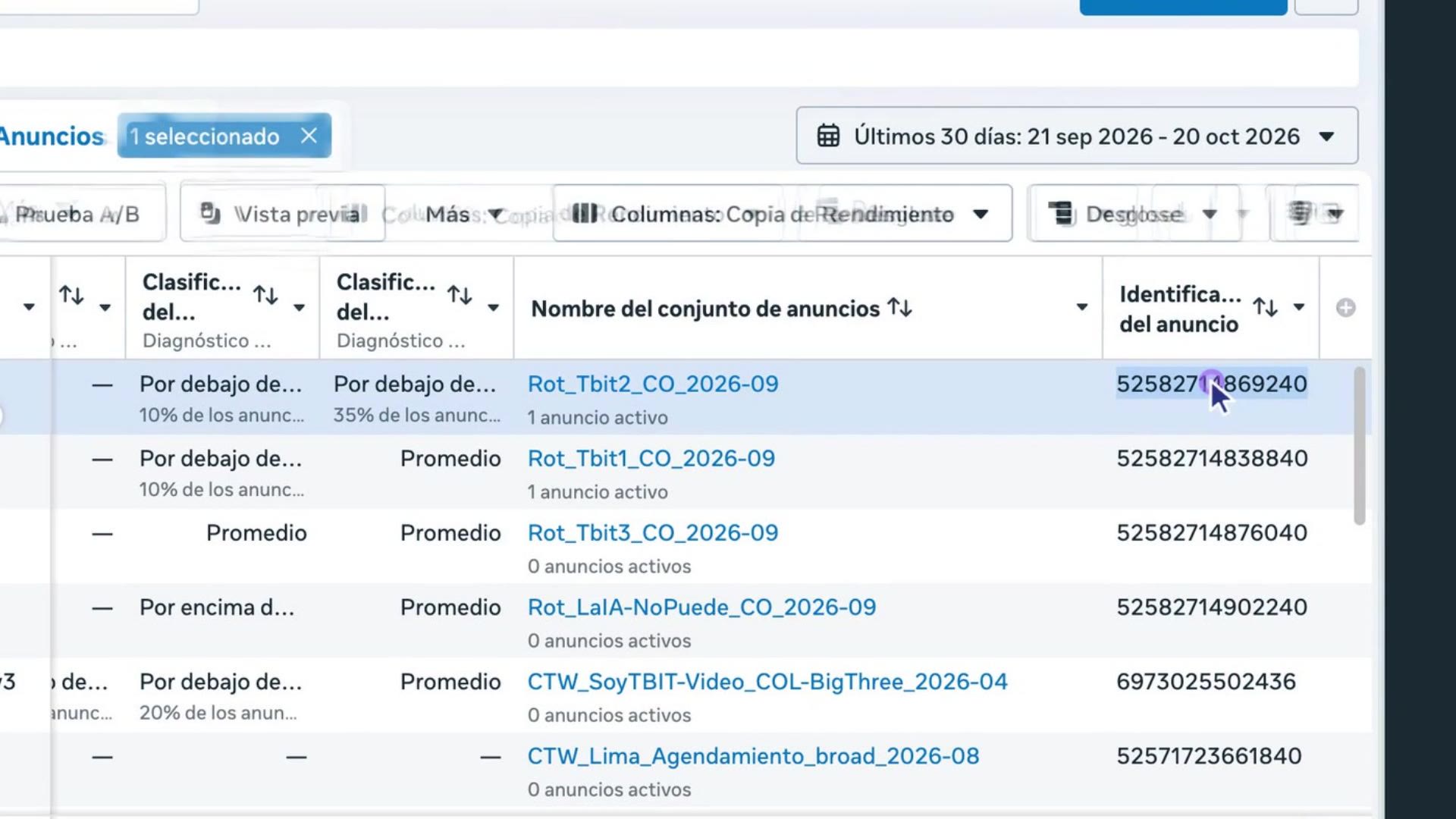Open Identifica... del anuncio column caret
Screen dimensions: 1456x819
coord(1299,307)
